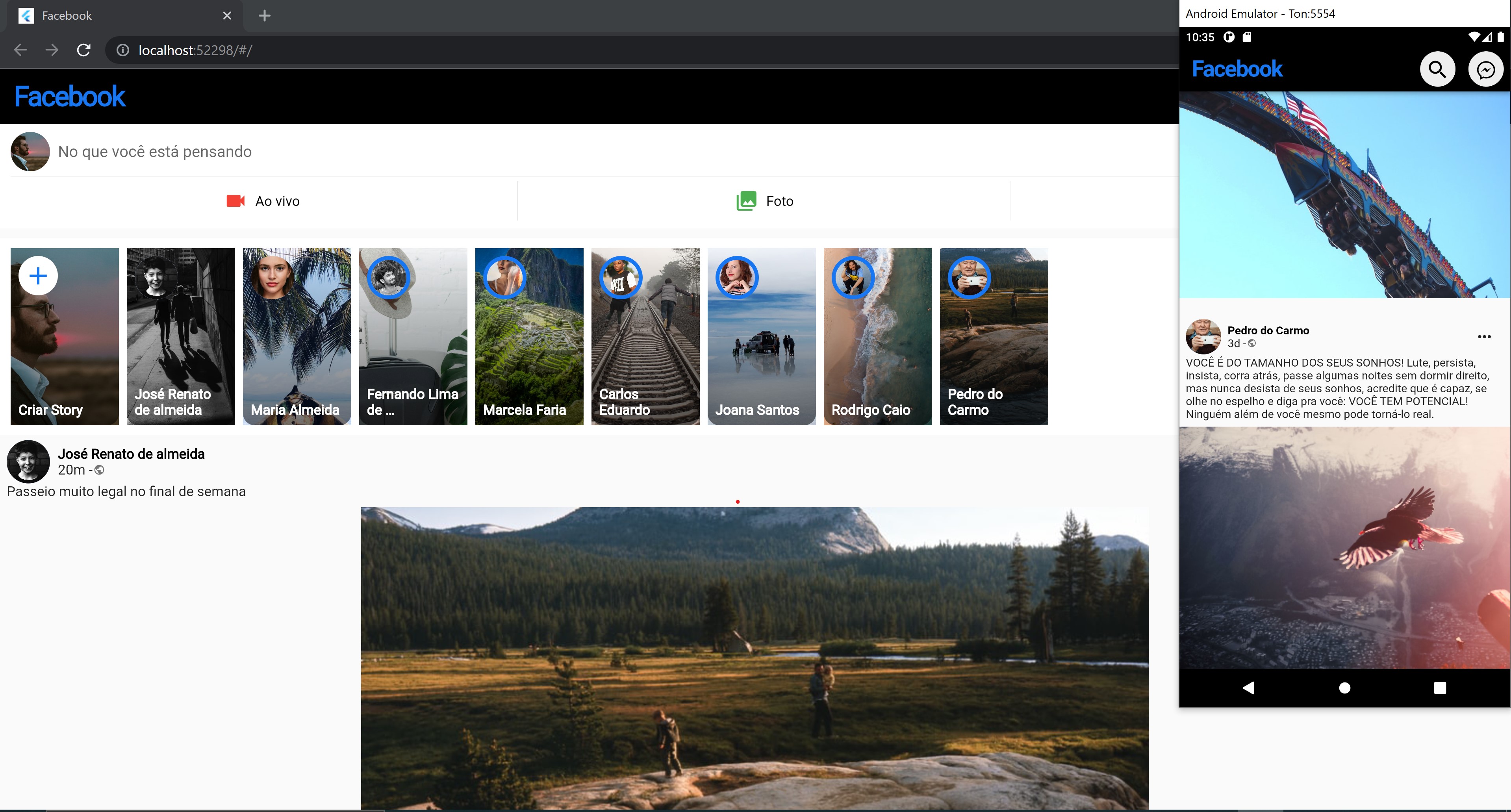
Task: Click the Ao vivo video camera icon
Action: pos(235,201)
